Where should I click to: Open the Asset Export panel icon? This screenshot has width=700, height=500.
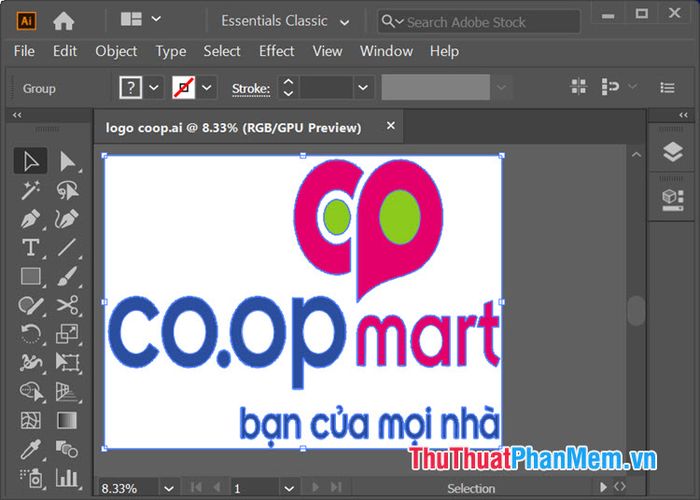(673, 200)
